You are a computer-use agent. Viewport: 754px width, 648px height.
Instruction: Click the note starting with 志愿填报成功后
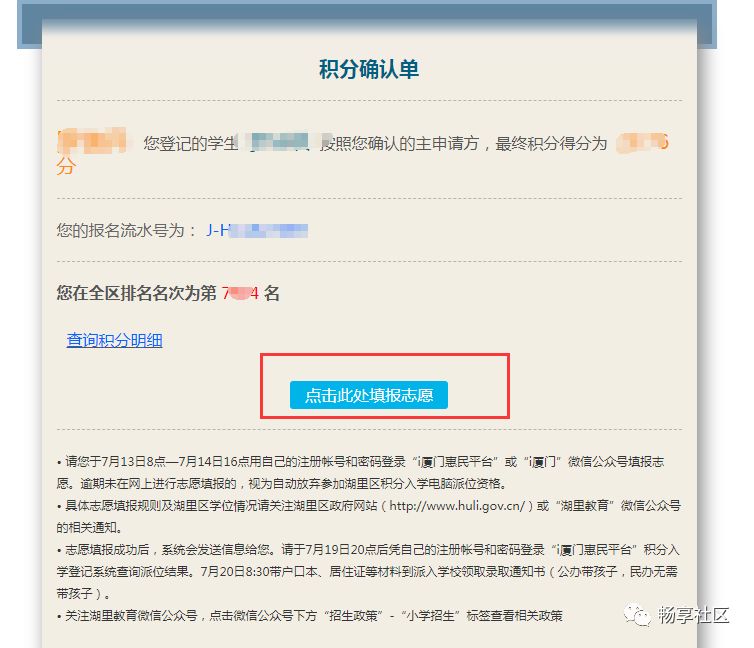(x=368, y=572)
